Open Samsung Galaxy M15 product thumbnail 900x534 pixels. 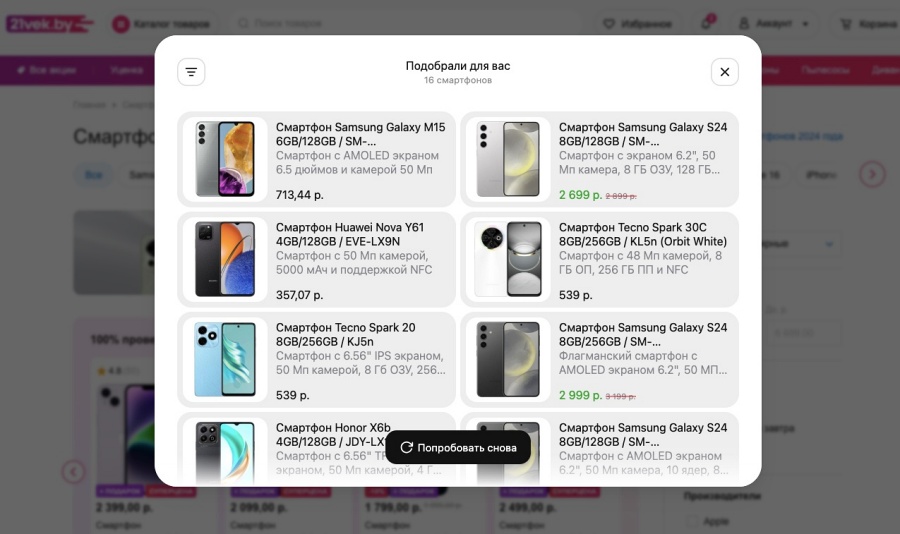coord(225,159)
